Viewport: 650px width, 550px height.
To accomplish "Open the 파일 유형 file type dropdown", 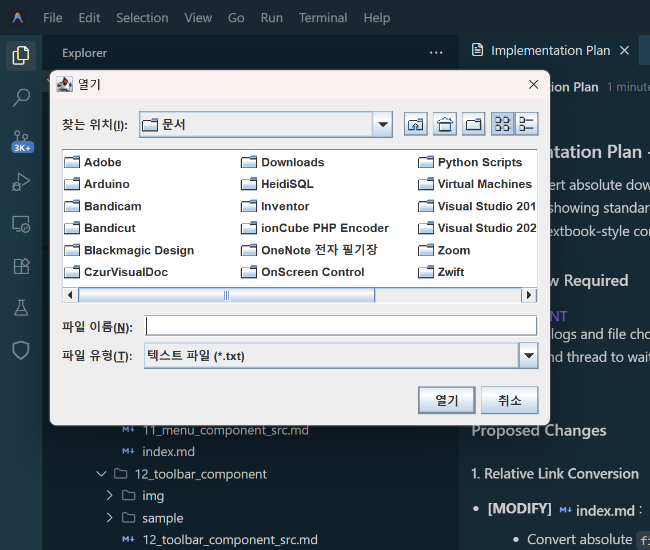I will tap(529, 356).
